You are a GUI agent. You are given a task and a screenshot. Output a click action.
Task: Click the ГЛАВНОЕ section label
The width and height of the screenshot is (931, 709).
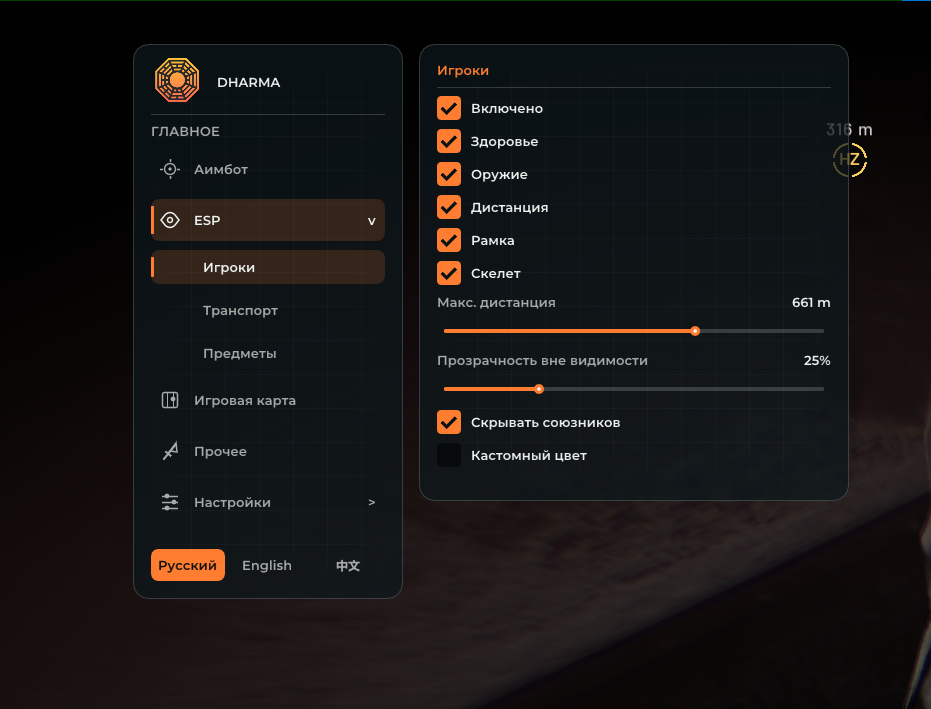(x=185, y=131)
